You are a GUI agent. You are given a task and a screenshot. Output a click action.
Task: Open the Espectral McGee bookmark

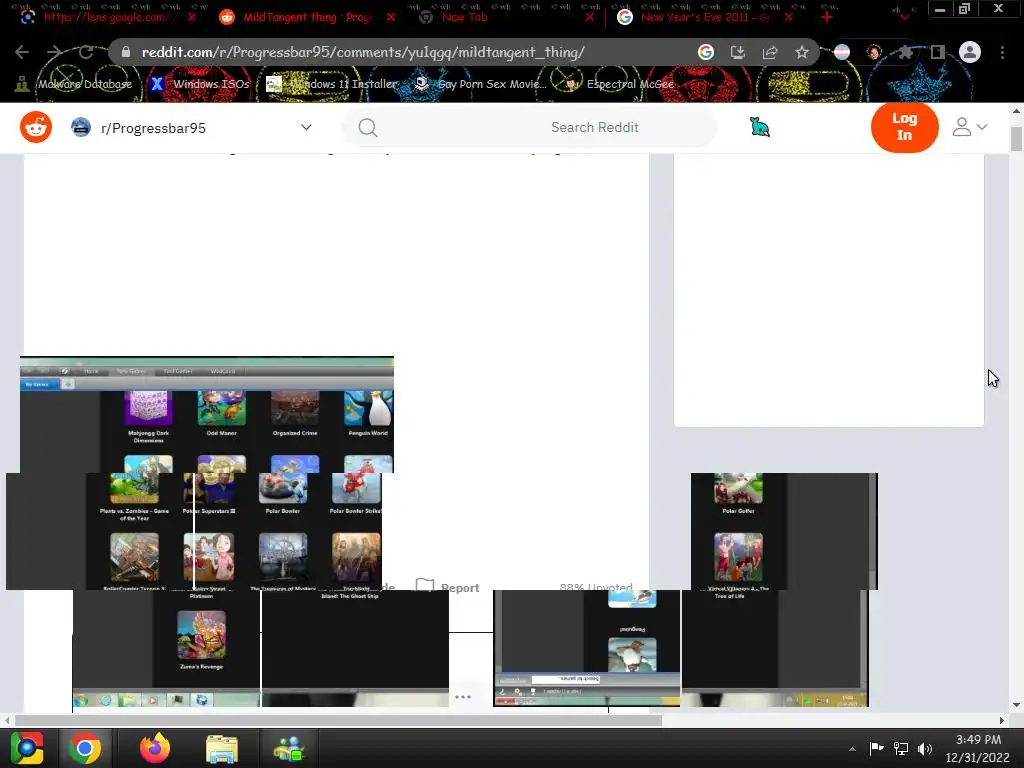[619, 84]
